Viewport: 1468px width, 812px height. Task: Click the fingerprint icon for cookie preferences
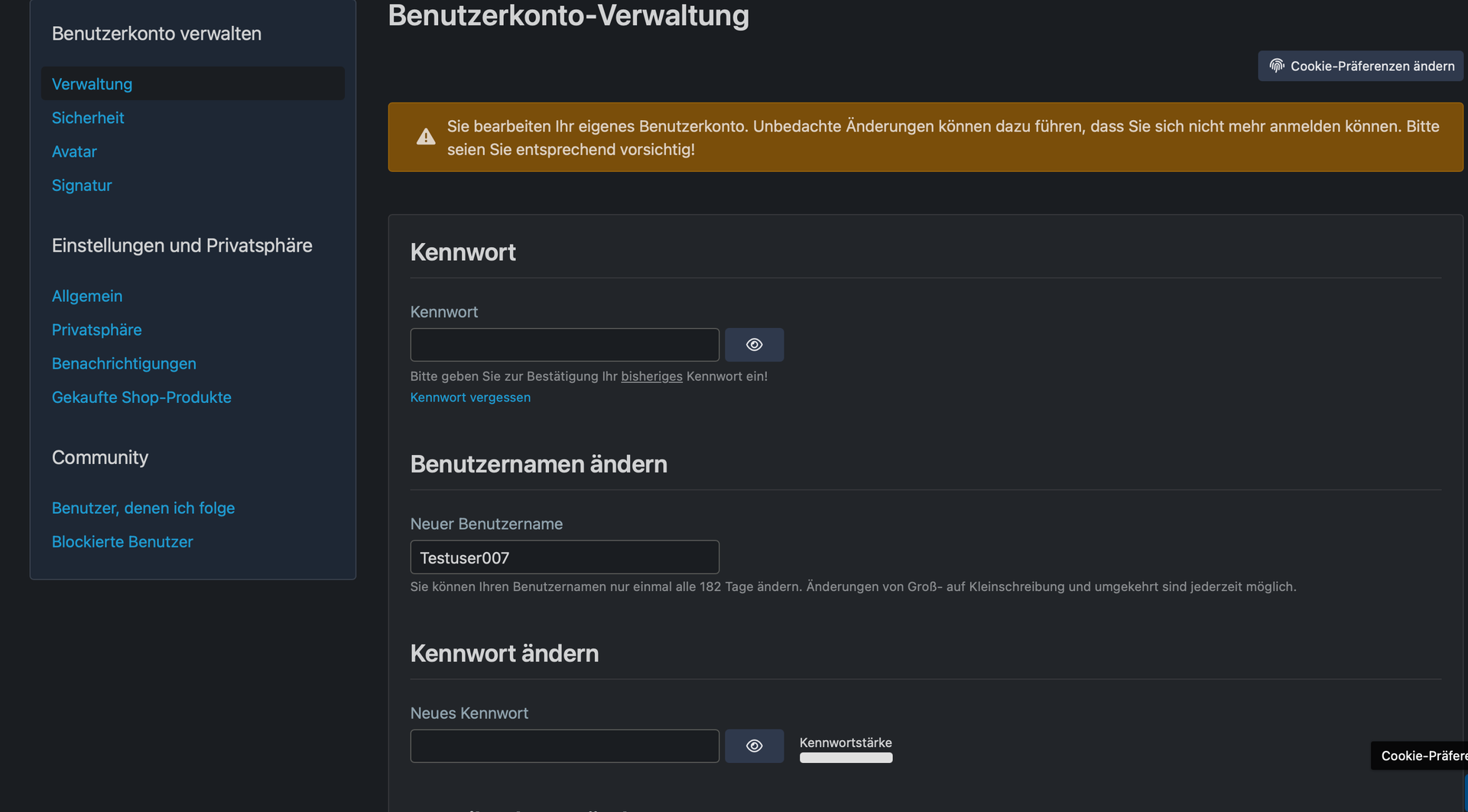pos(1276,66)
